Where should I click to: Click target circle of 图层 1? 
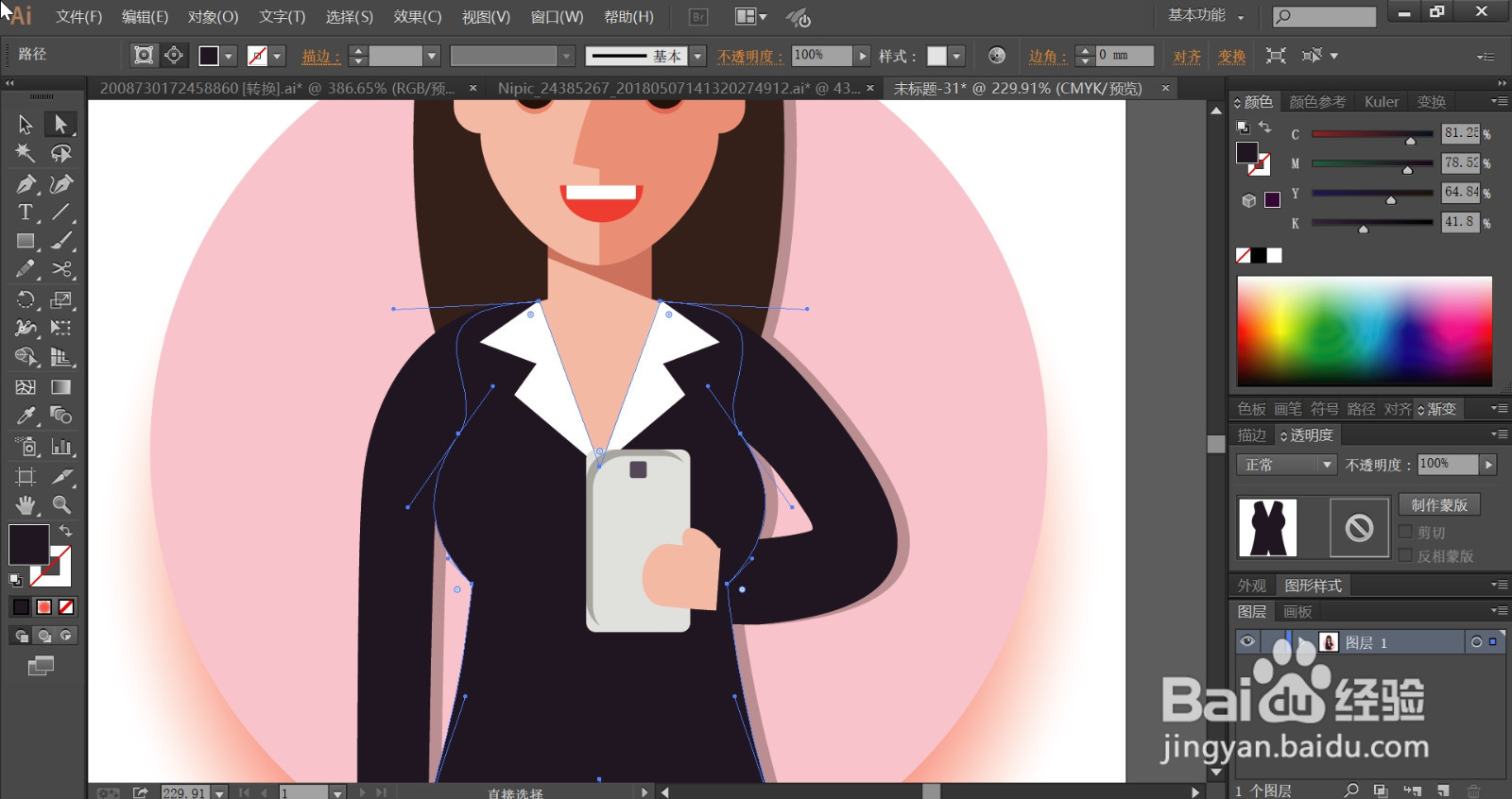pos(1476,642)
